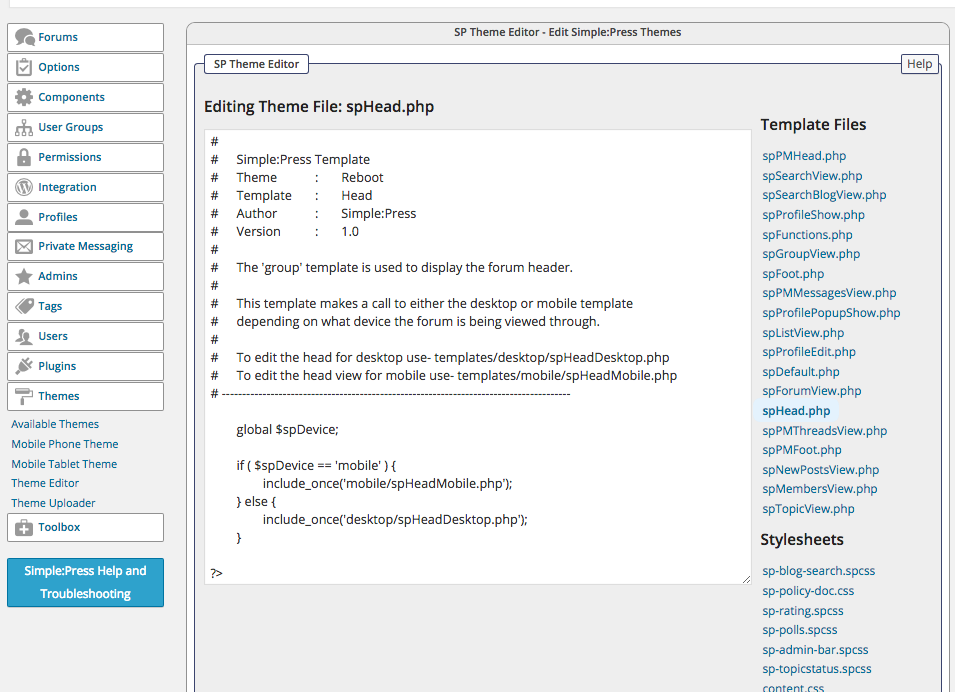Screen dimensions: 955x692
Task: Open the Plugins menu panel
Action: click(x=85, y=366)
